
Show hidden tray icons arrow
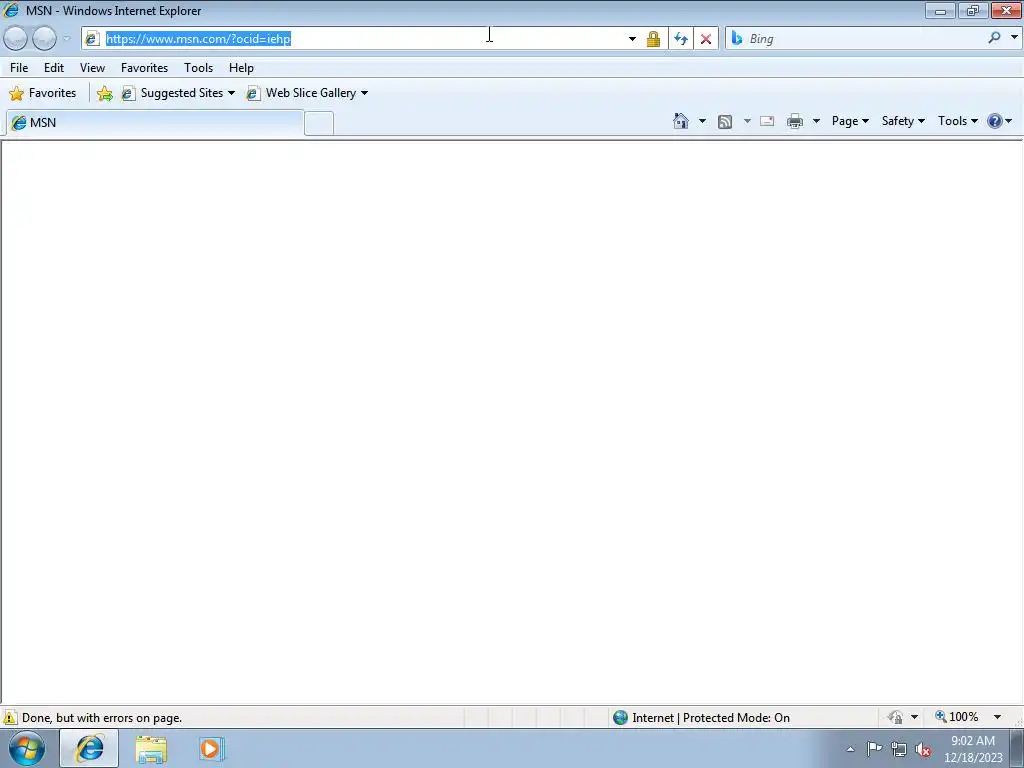click(850, 749)
